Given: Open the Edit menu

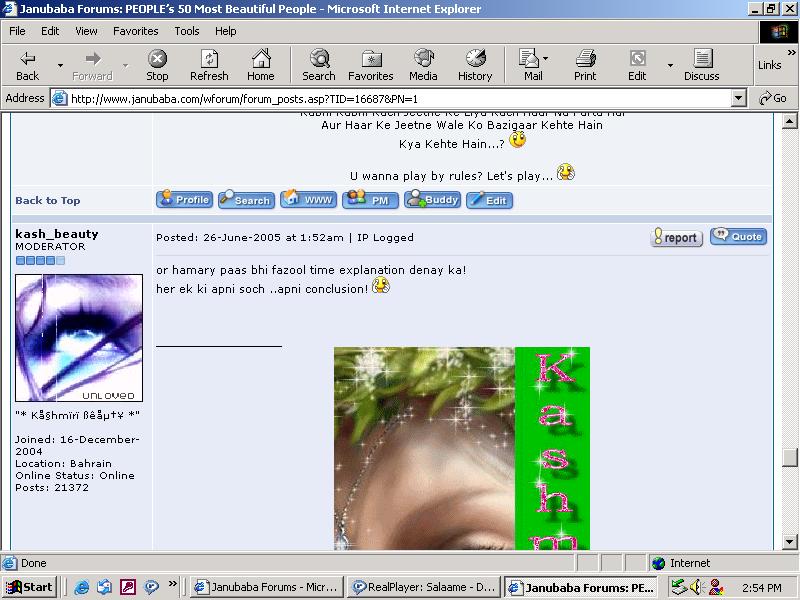Looking at the screenshot, I should tap(50, 31).
